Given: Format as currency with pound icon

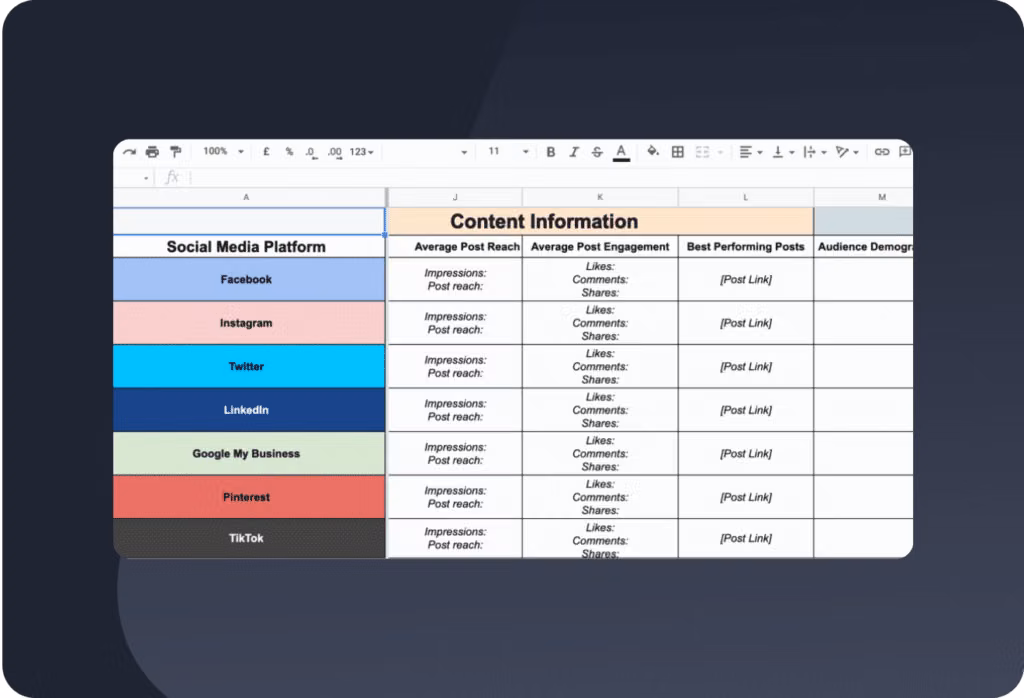Looking at the screenshot, I should (266, 152).
